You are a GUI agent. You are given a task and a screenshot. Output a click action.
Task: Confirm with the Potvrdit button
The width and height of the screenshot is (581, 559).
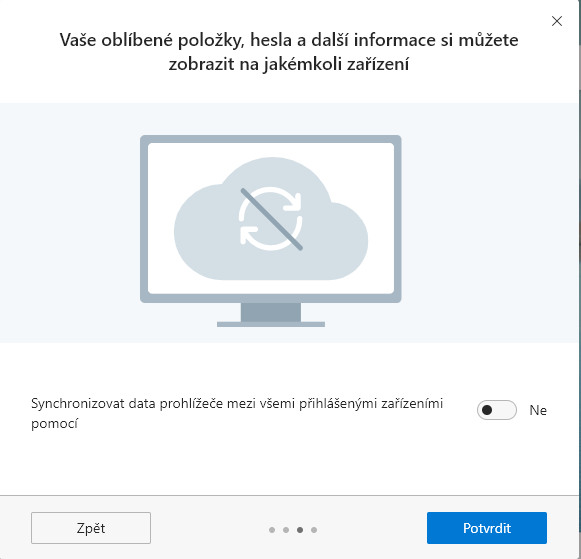(487, 528)
